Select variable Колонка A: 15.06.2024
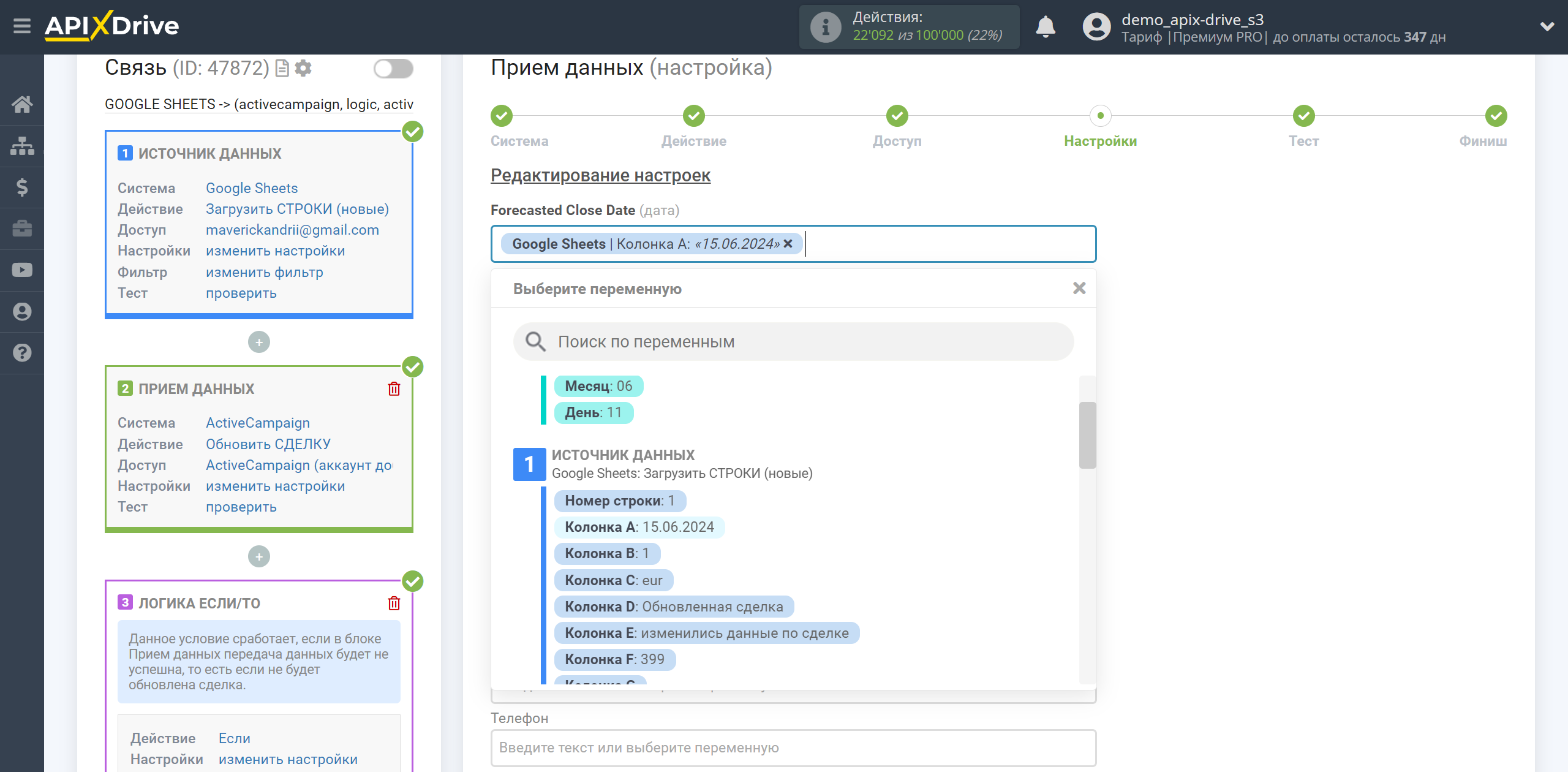The height and width of the screenshot is (772, 1568). (639, 527)
